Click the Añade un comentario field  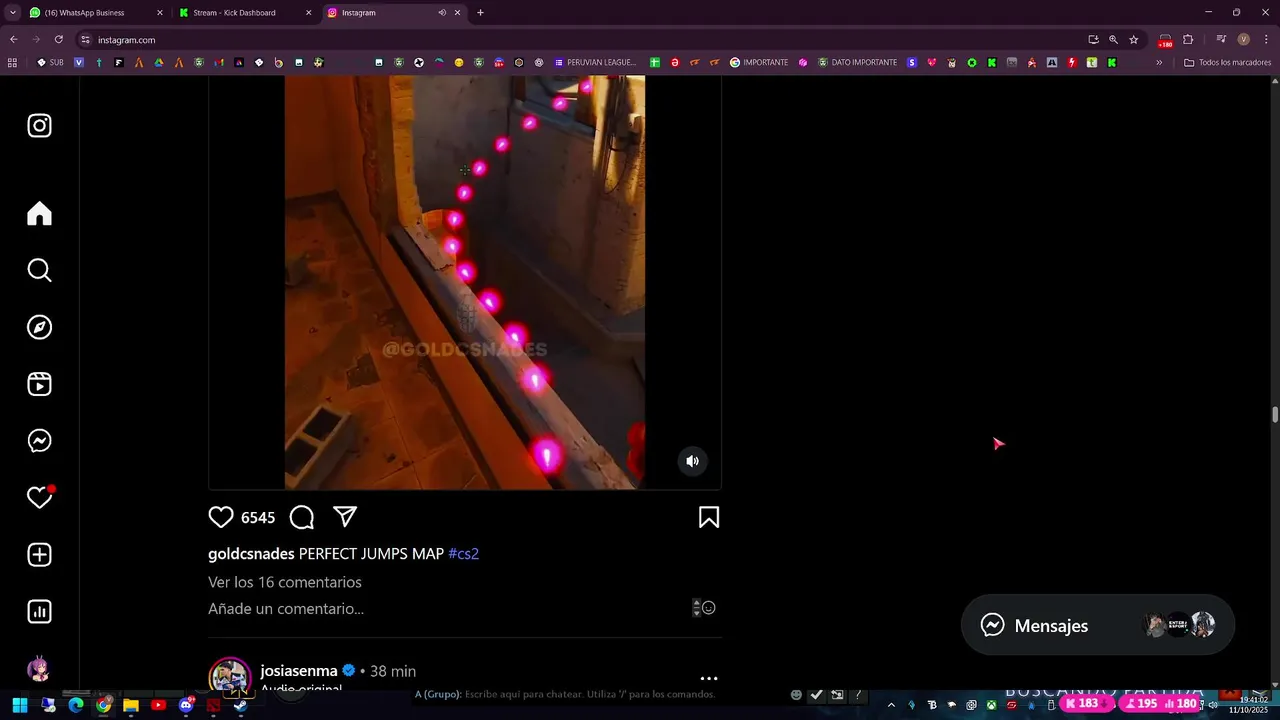tap(286, 609)
